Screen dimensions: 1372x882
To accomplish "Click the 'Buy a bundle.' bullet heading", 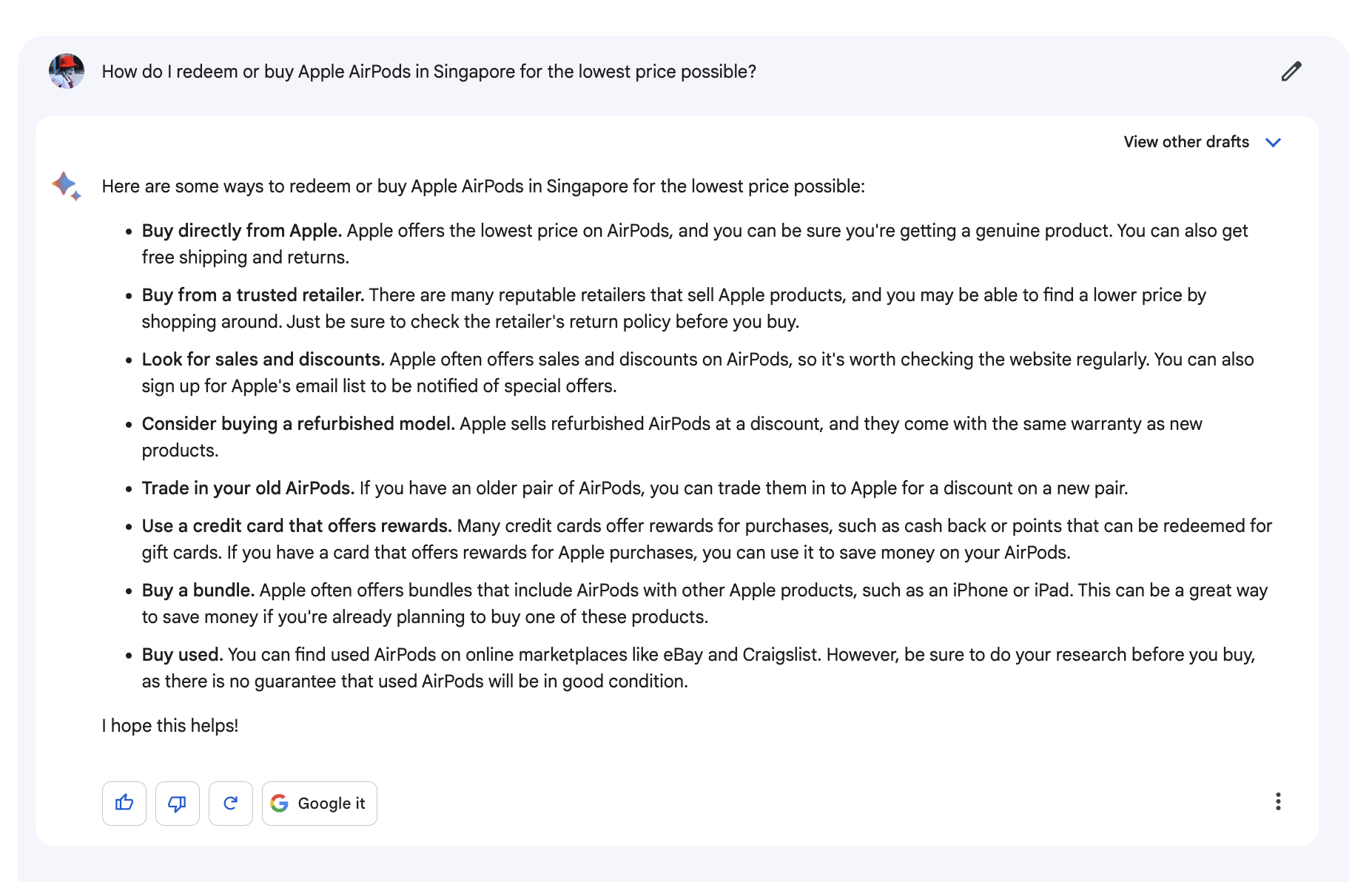I will (x=198, y=590).
